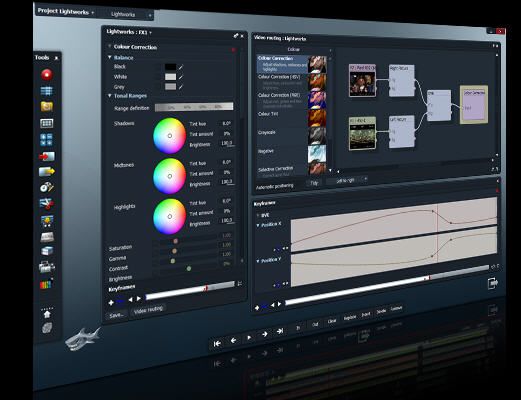This screenshot has height=400, width=521.
Task: Add keyframe in Colour Correction panel
Action: (x=111, y=303)
